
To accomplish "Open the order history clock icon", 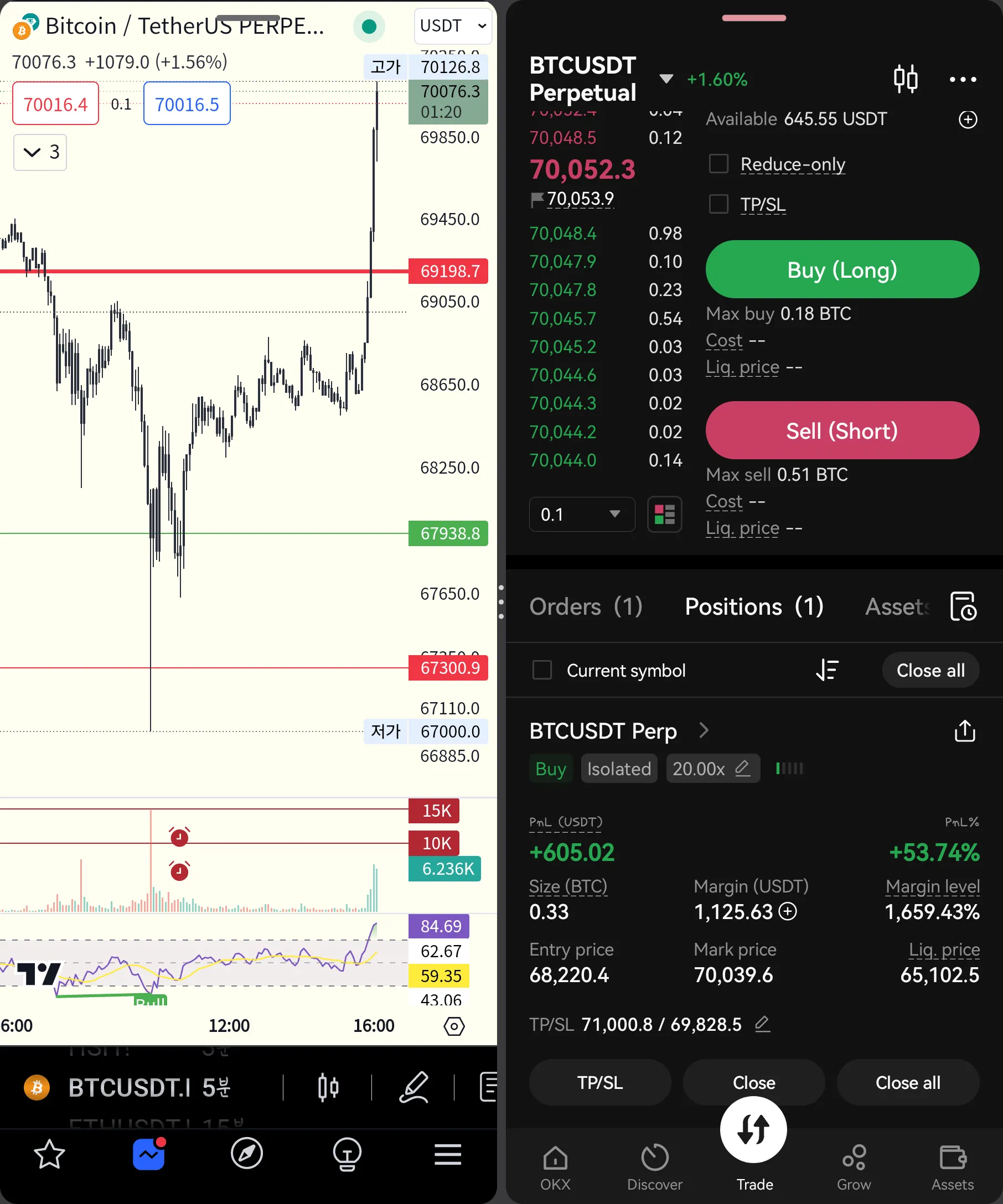I will point(963,606).
